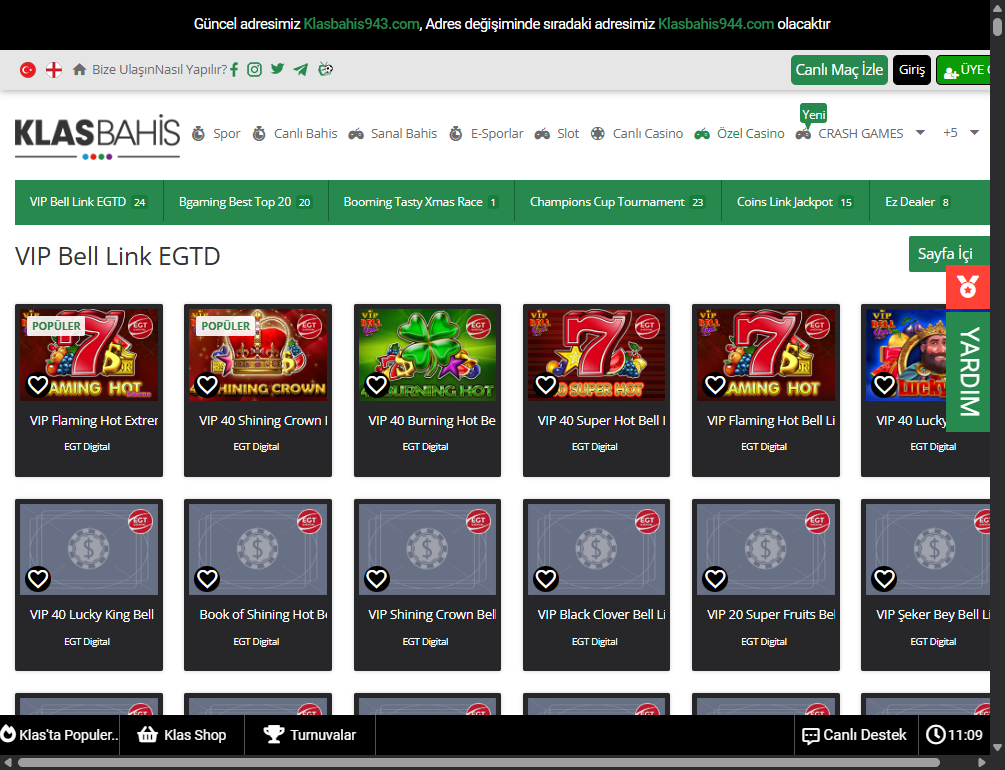Click the Canlı Destek chat bubble icon
This screenshot has height=770, width=1005.
click(x=811, y=735)
